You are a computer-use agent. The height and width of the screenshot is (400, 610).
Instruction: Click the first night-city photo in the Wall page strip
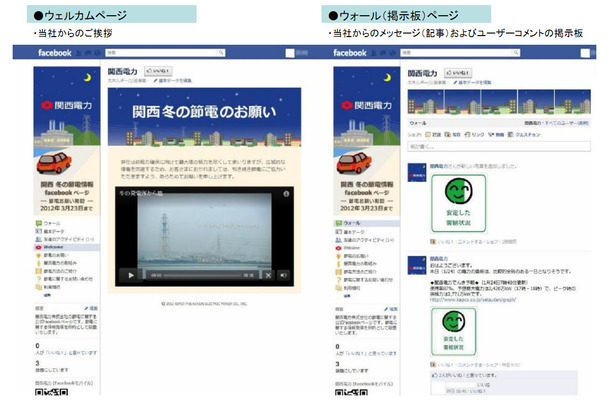coord(426,102)
